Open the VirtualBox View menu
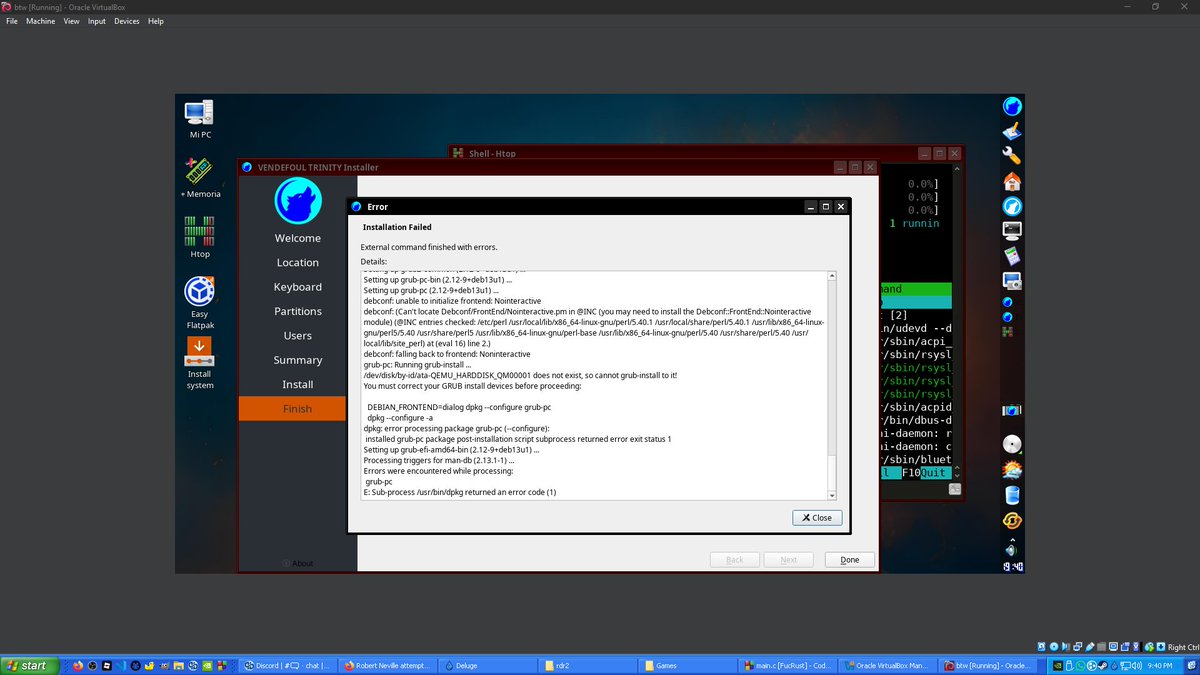 [x=72, y=21]
